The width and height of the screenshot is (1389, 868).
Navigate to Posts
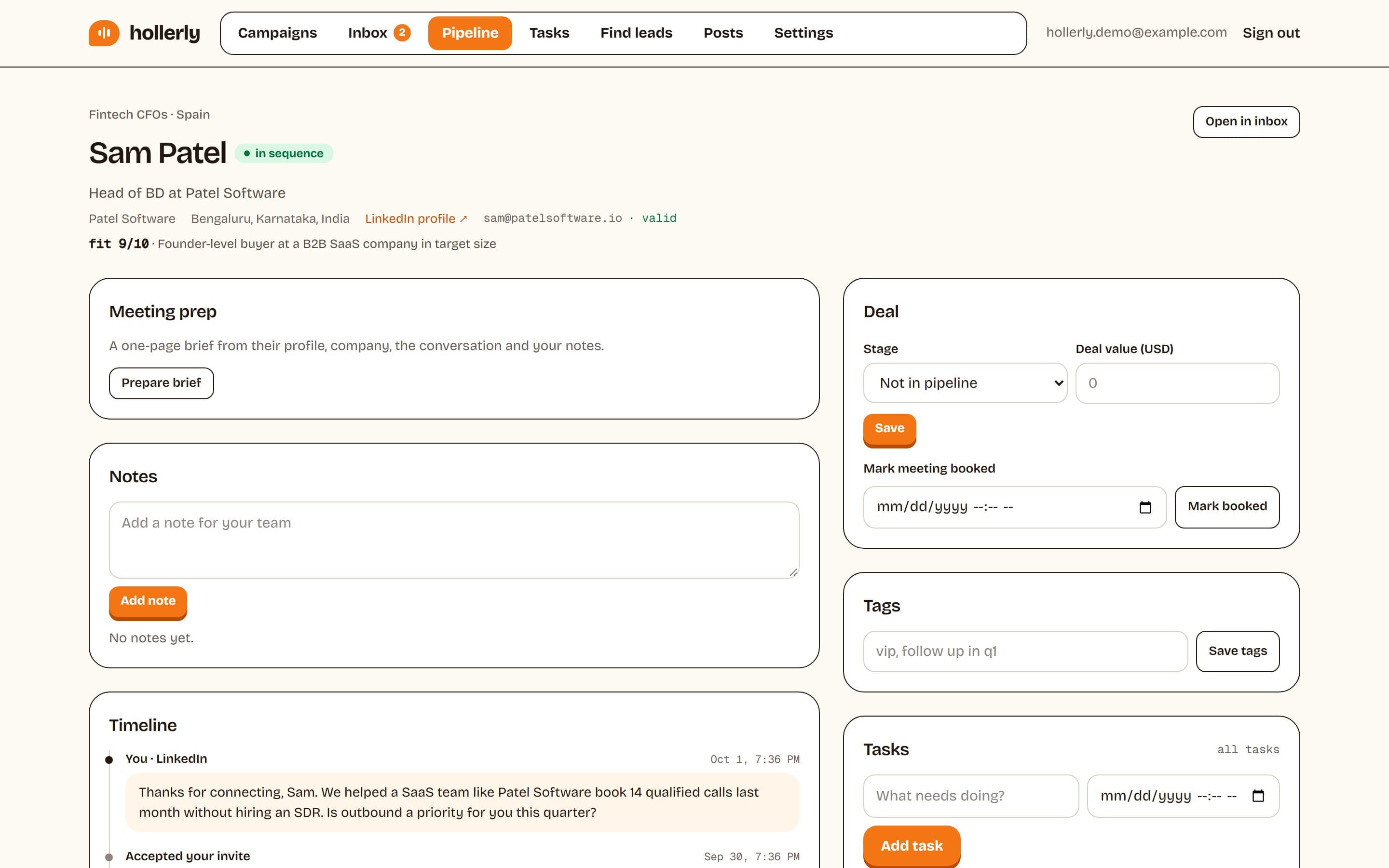723,33
